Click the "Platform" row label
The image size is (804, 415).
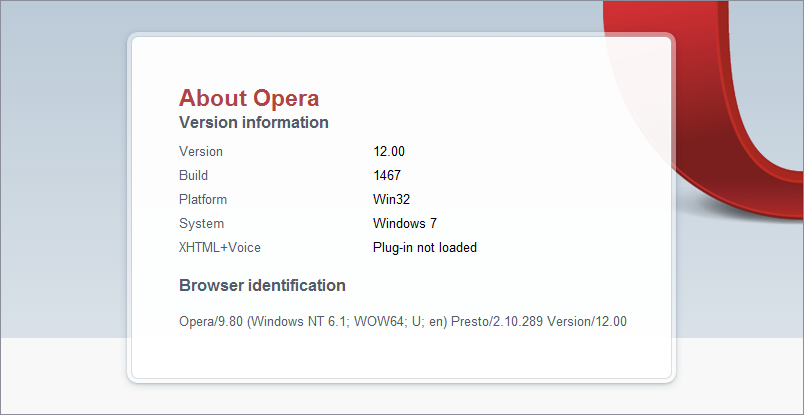[203, 200]
